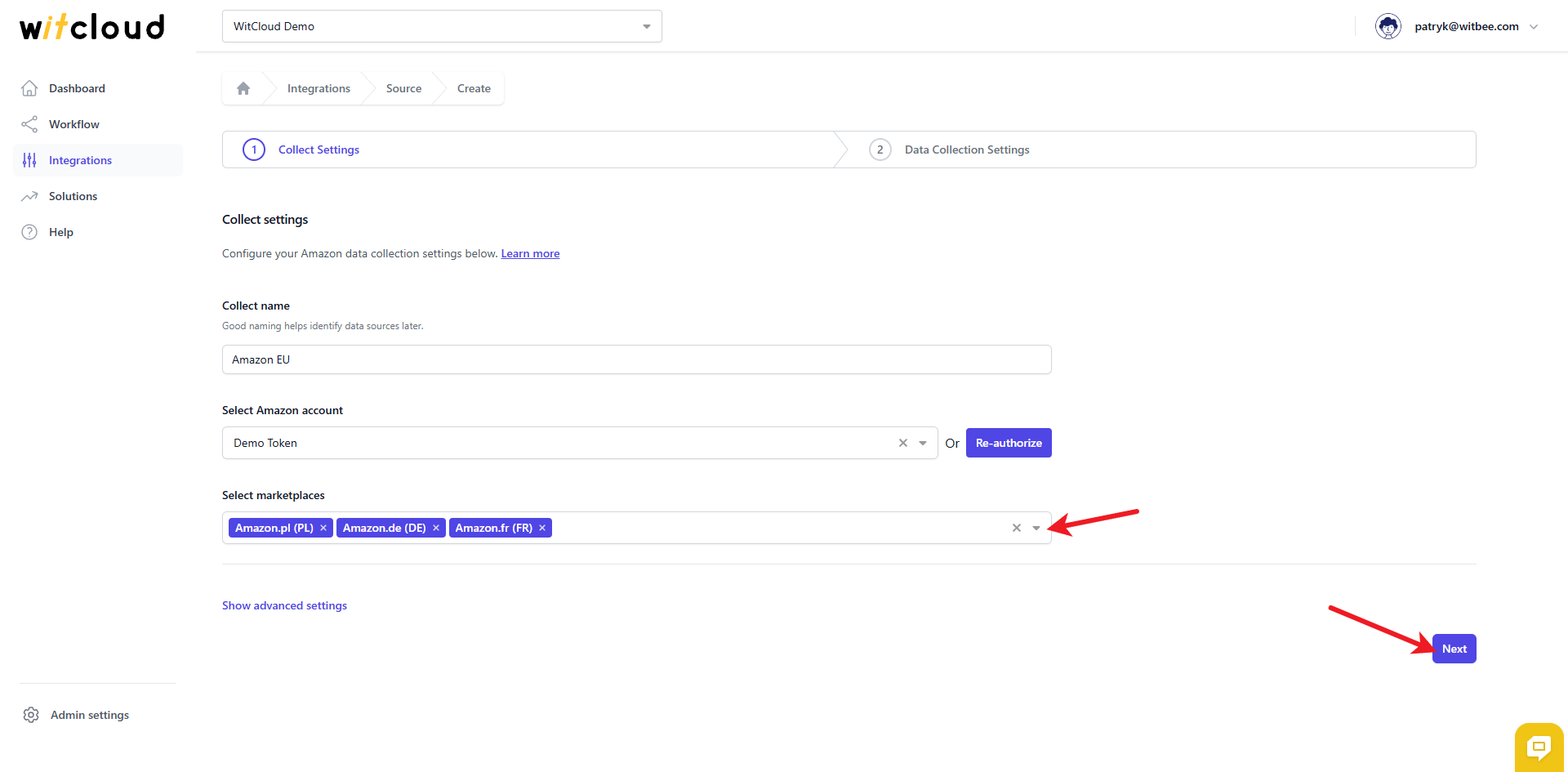Screen dimensions: 1568x772
Task: Expand the marketplaces dropdown arrow
Action: [x=1036, y=528]
